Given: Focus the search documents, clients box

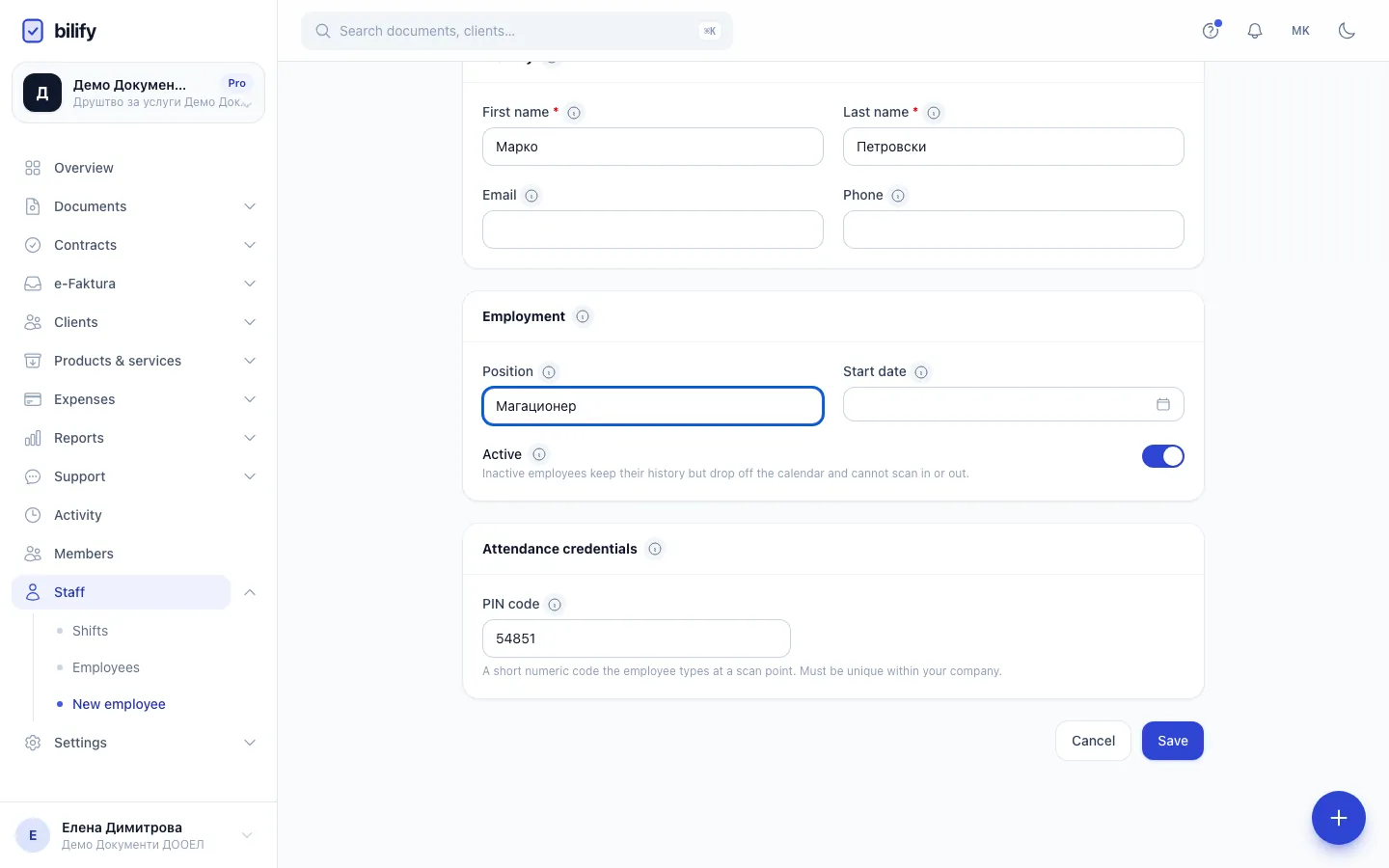Looking at the screenshot, I should click(517, 31).
